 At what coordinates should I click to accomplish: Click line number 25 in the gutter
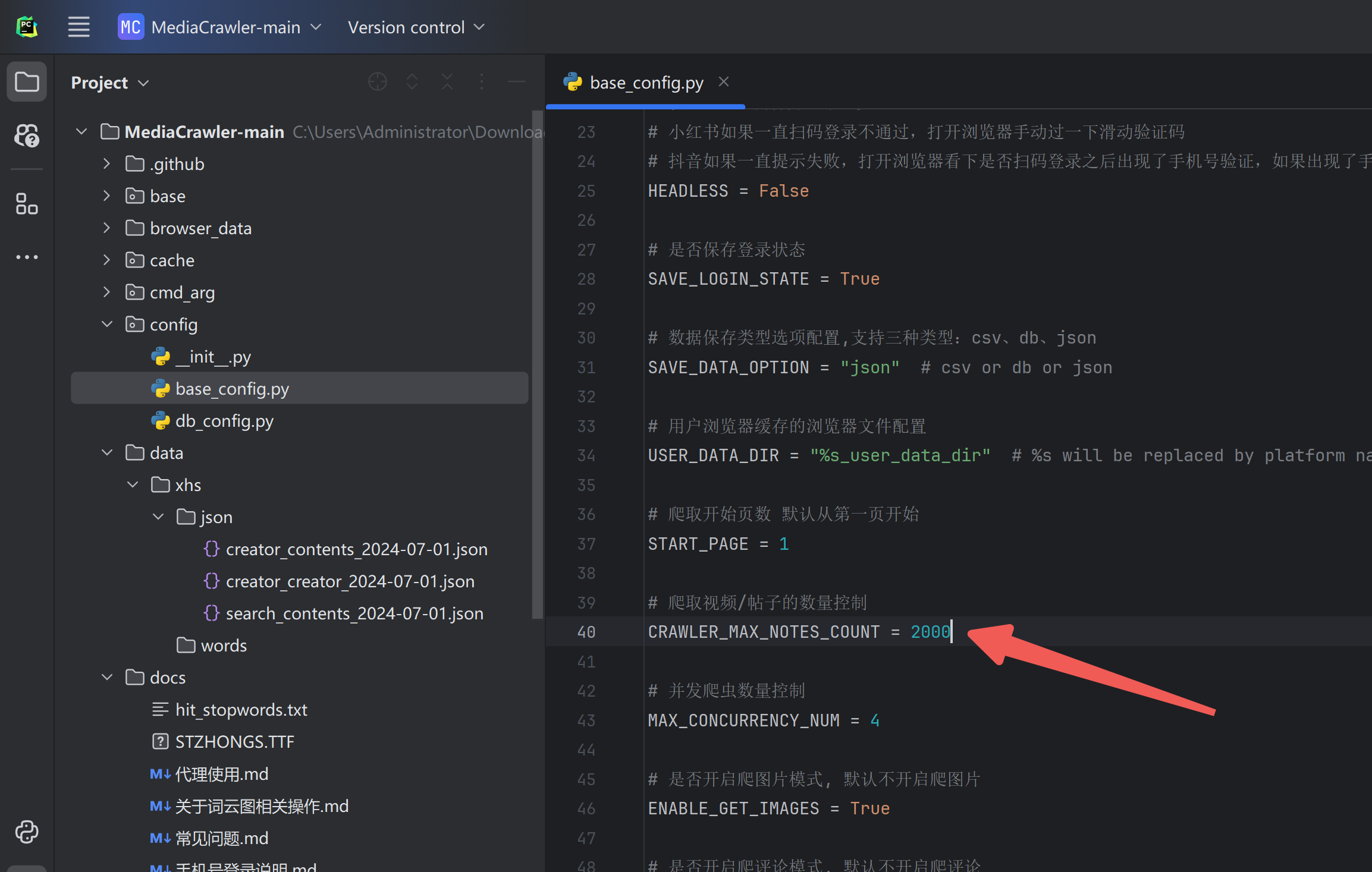click(x=586, y=191)
